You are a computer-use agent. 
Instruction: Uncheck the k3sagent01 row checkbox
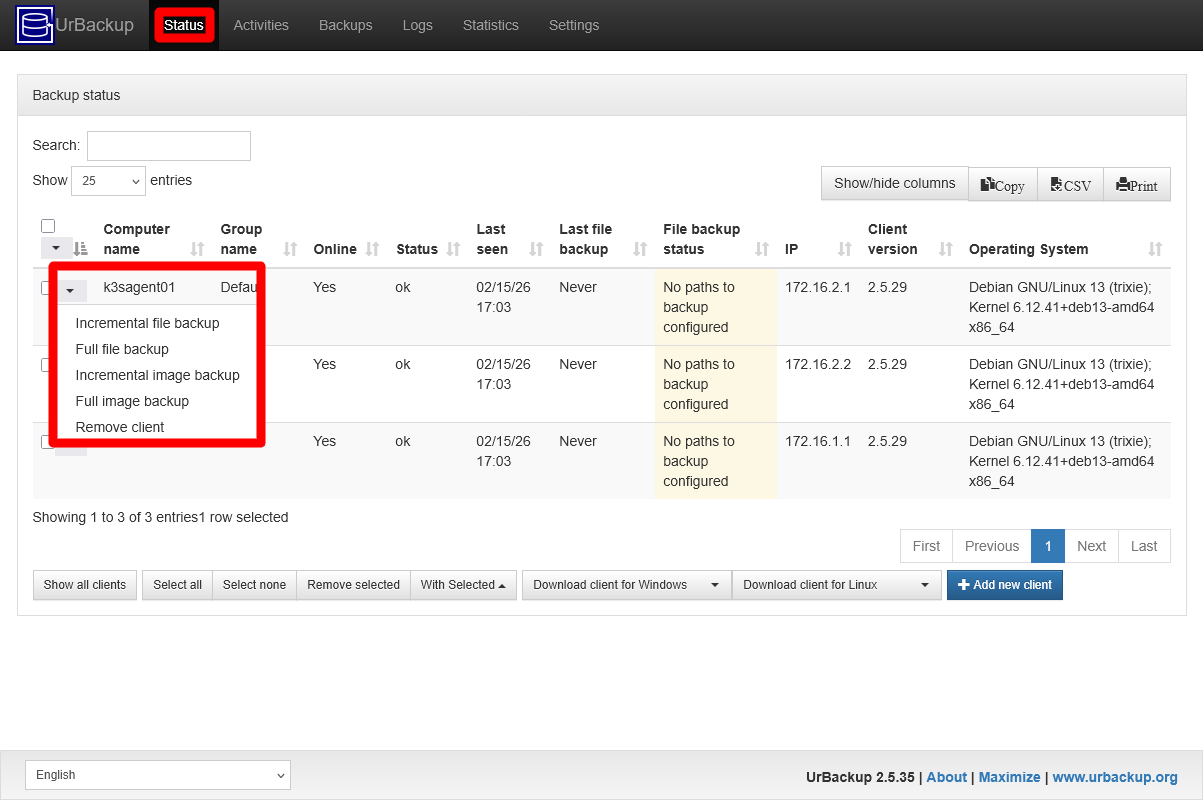click(46, 287)
